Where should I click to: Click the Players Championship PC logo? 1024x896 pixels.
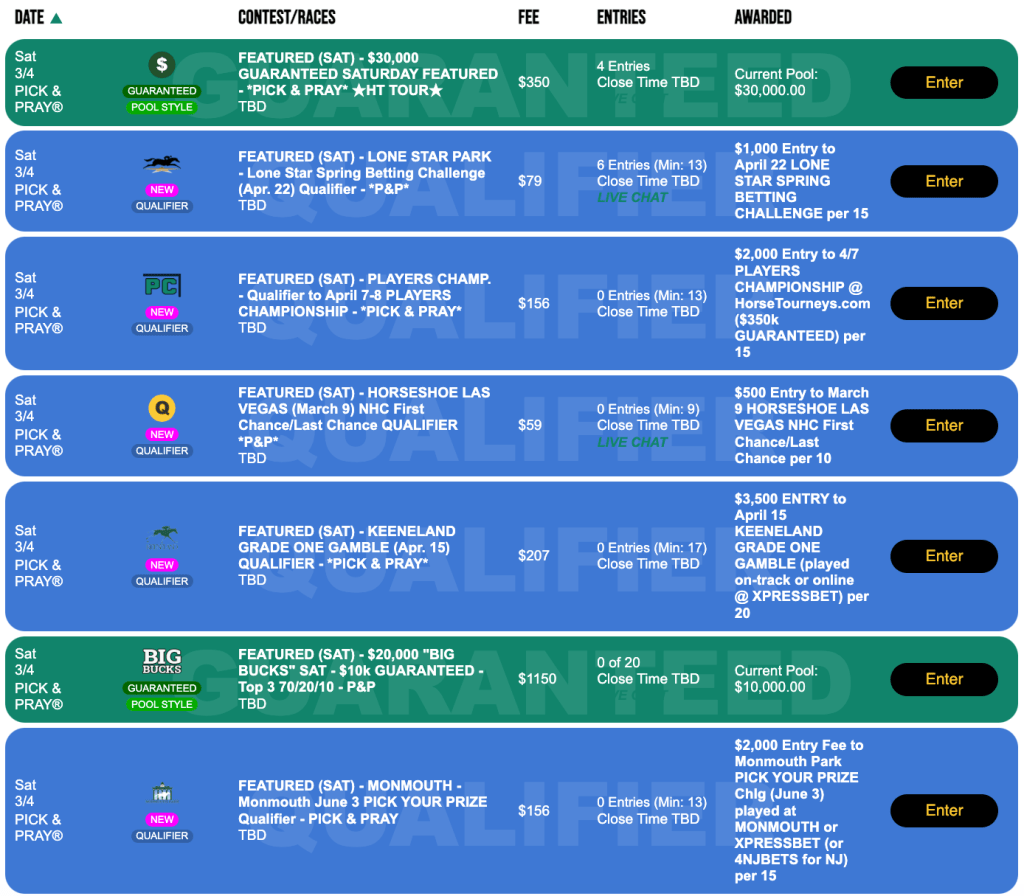pyautogui.click(x=162, y=286)
